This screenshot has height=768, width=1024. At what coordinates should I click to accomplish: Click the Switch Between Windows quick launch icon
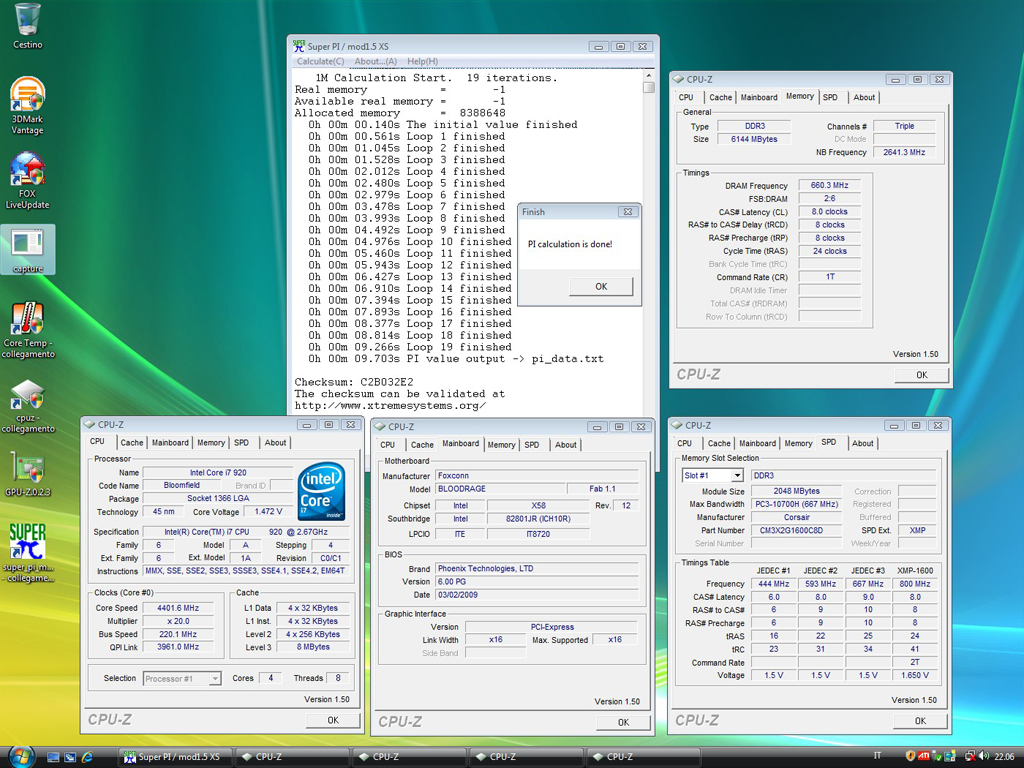tap(70, 757)
